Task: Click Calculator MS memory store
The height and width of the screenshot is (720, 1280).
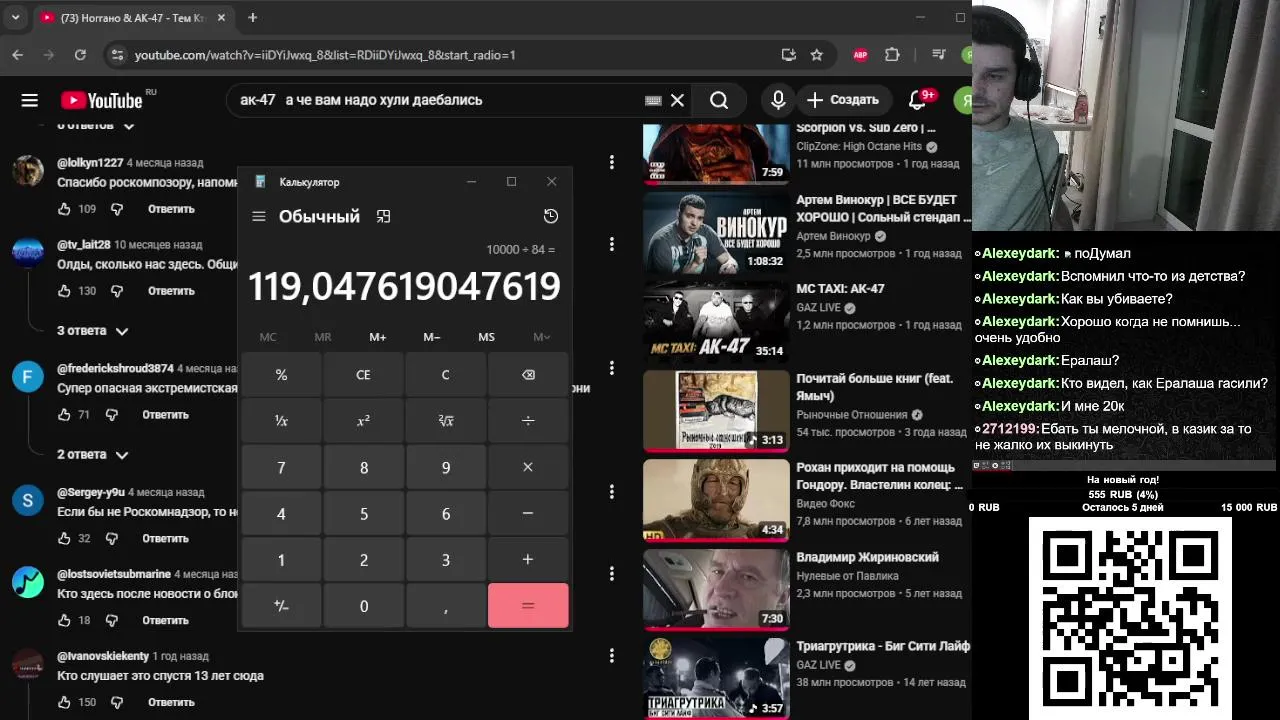Action: [486, 337]
